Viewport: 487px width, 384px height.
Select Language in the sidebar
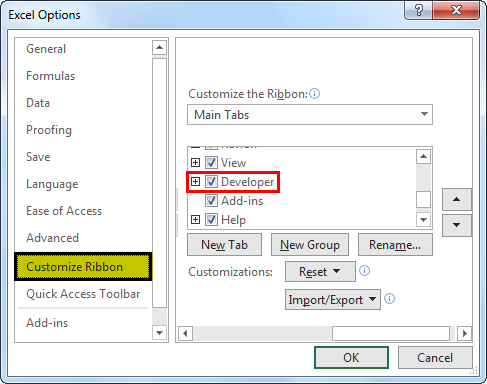(x=52, y=184)
